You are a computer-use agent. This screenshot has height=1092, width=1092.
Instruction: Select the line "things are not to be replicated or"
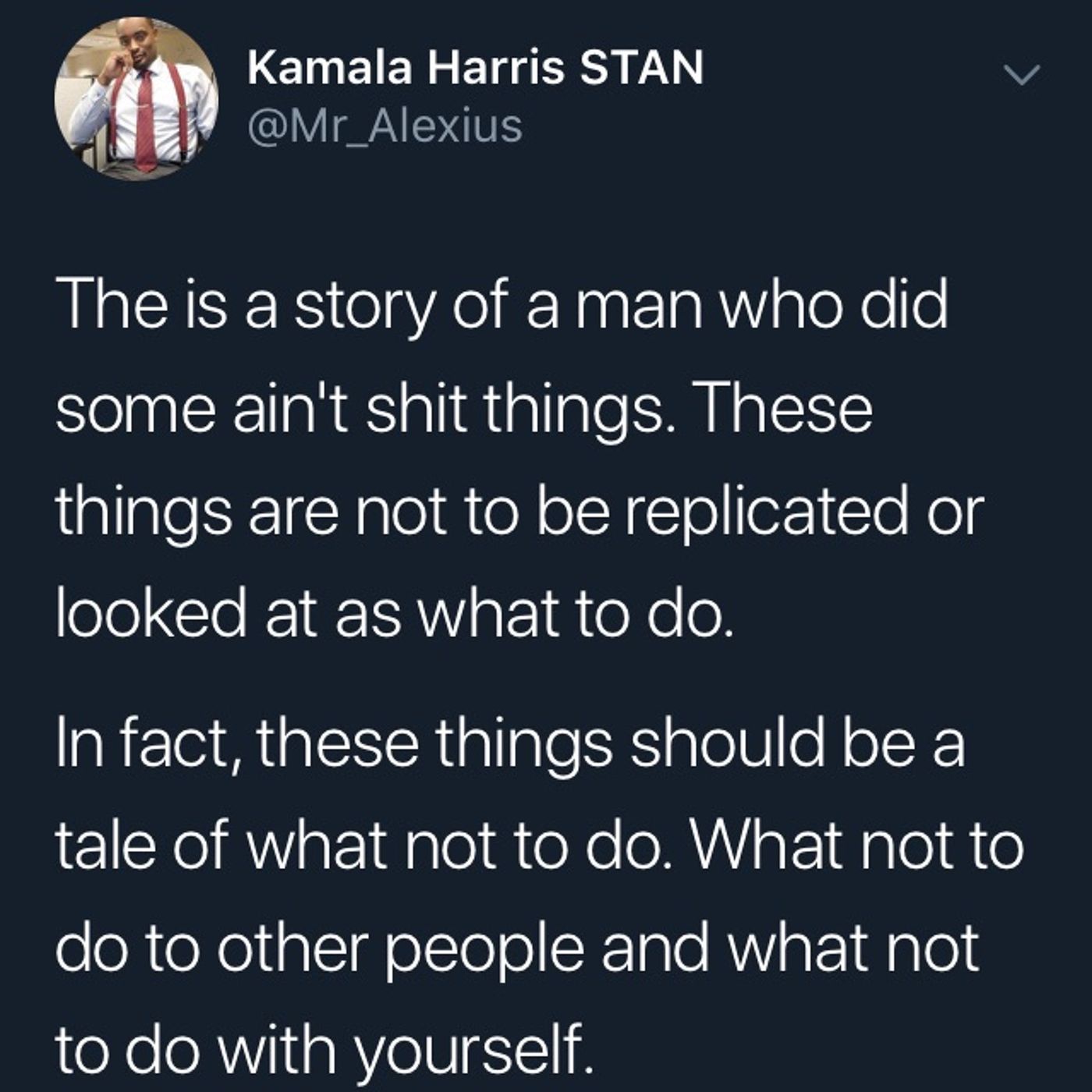point(520,512)
